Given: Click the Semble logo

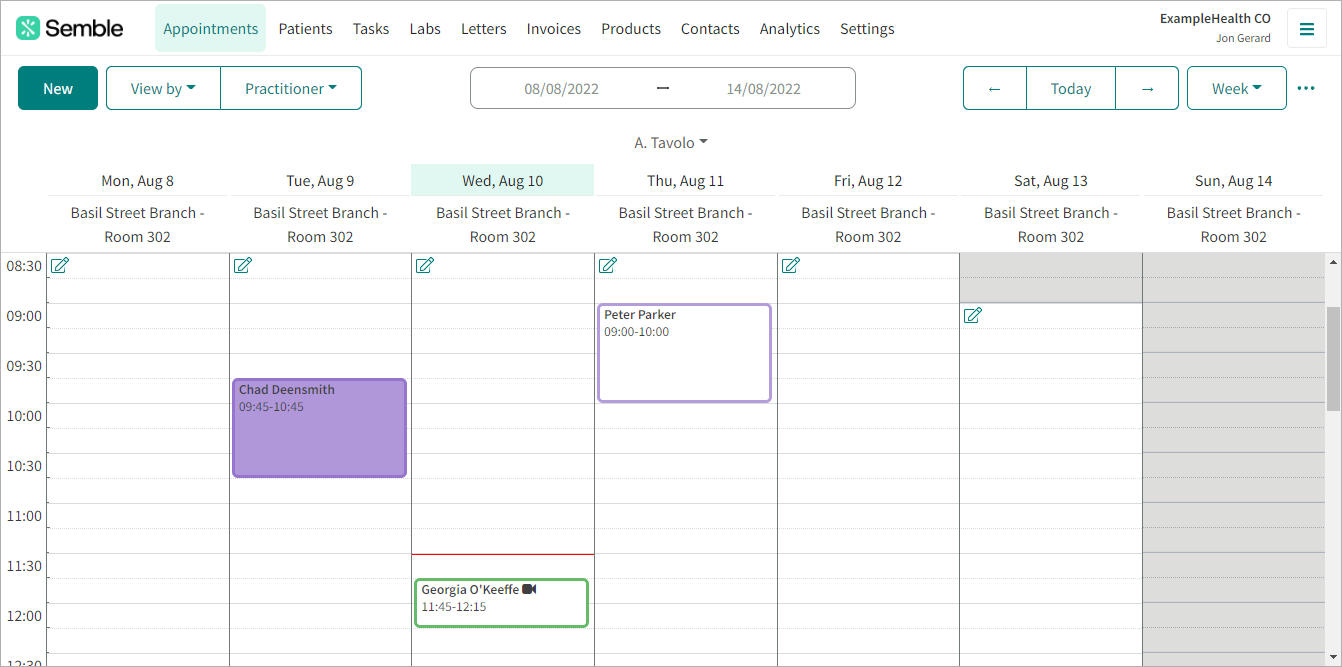Looking at the screenshot, I should pyautogui.click(x=68, y=27).
